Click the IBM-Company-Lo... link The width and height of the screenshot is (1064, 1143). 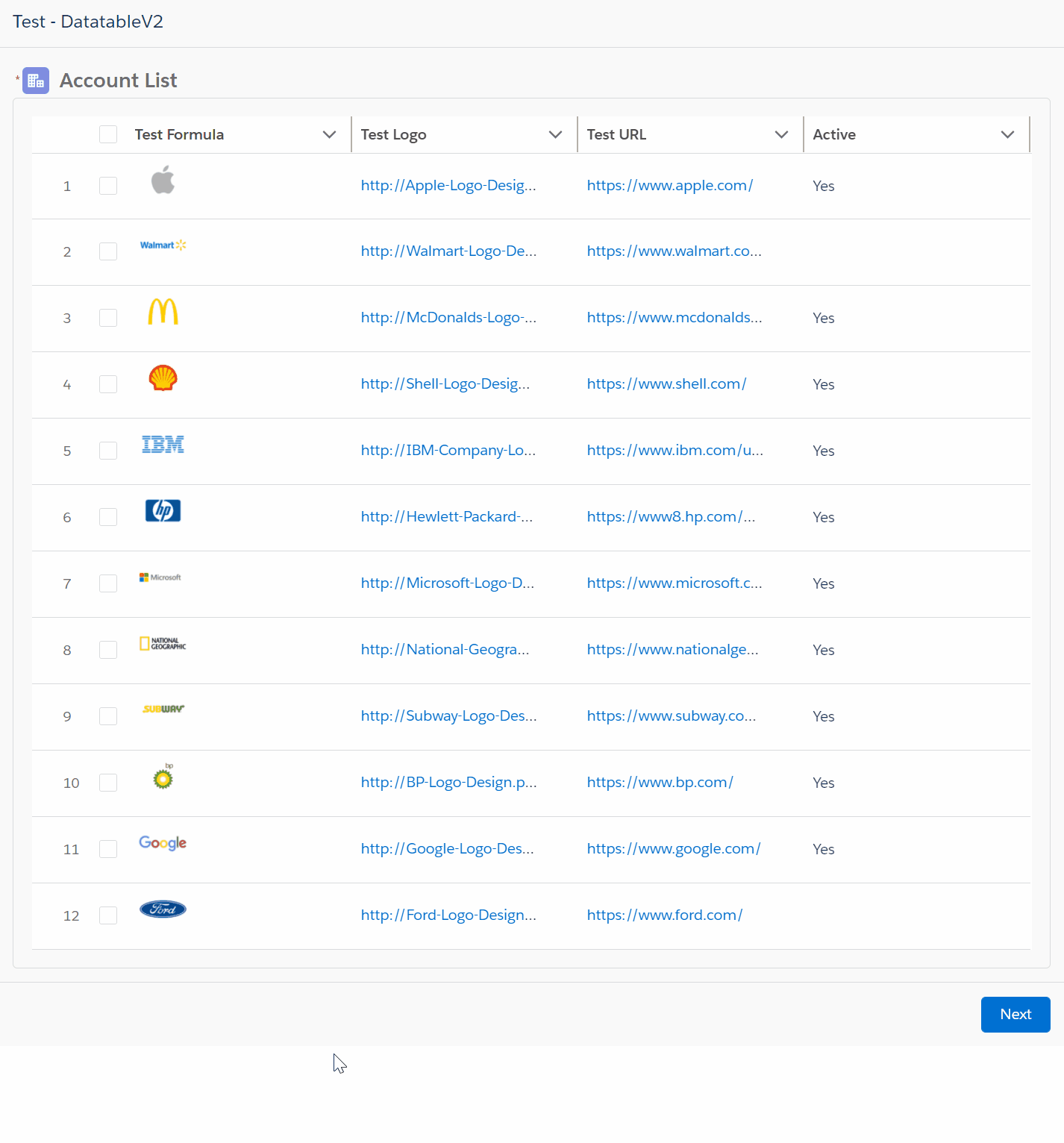(448, 451)
